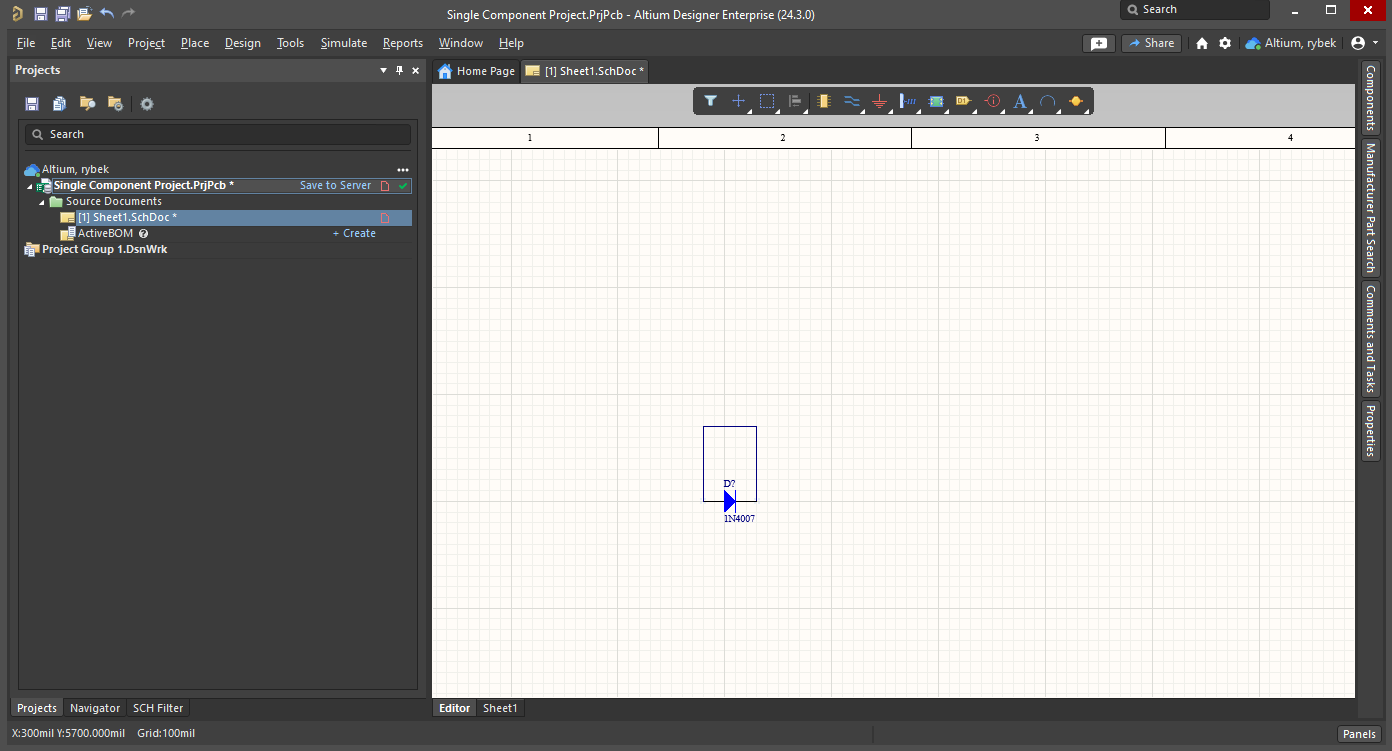1392x751 pixels.
Task: Select the Place Text String tool
Action: coord(1020,101)
